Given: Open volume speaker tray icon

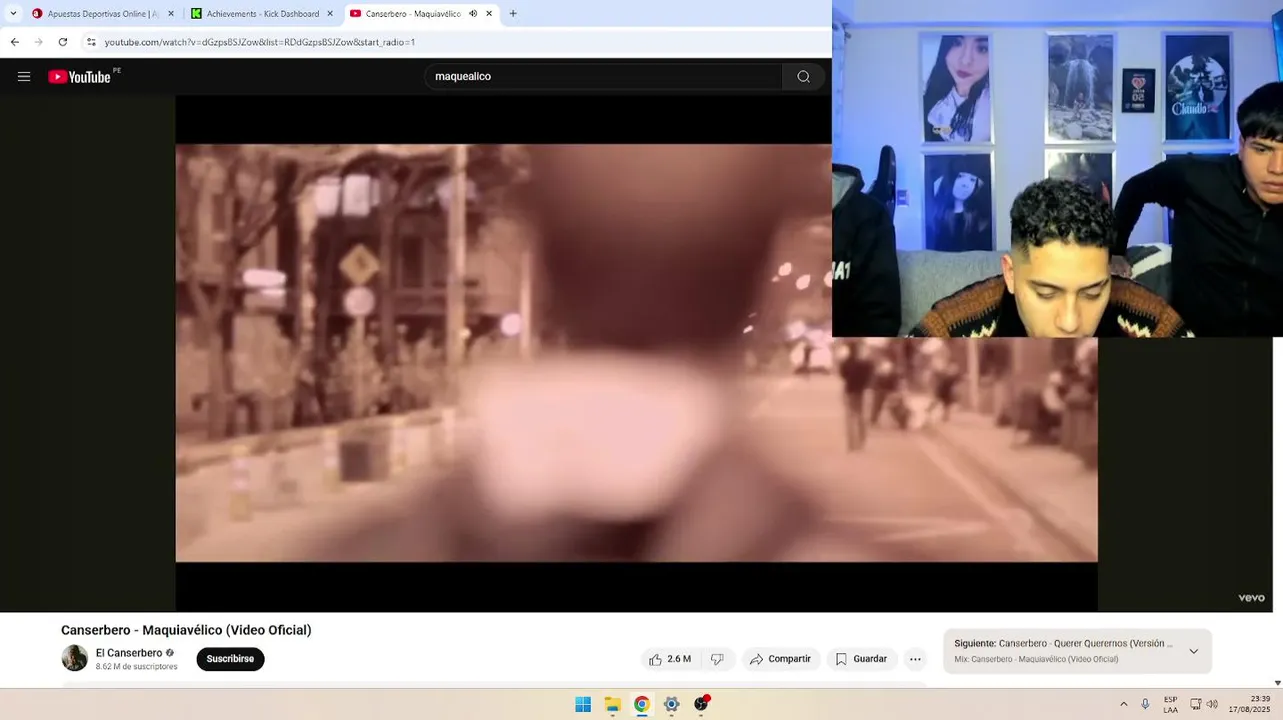Looking at the screenshot, I should pyautogui.click(x=1212, y=704).
